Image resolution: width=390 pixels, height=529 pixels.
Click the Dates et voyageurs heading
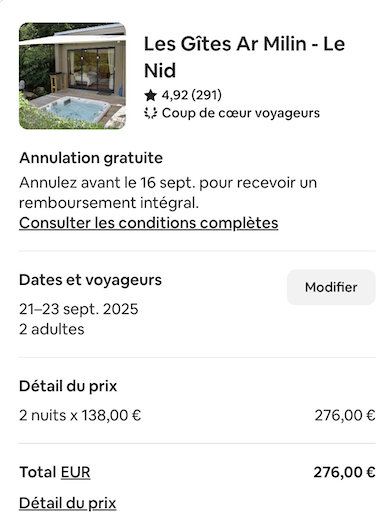coord(90,280)
